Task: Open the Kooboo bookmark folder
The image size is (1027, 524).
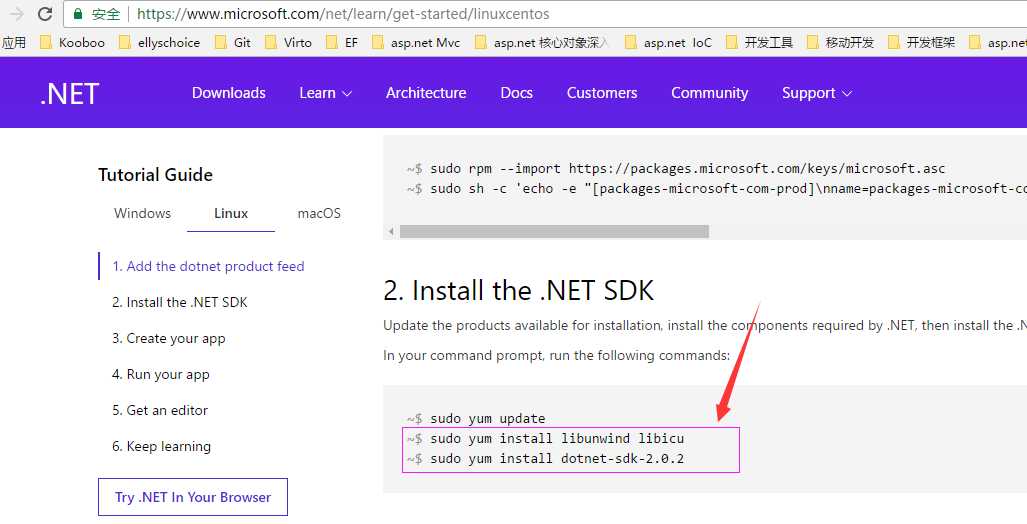Action: 72,43
